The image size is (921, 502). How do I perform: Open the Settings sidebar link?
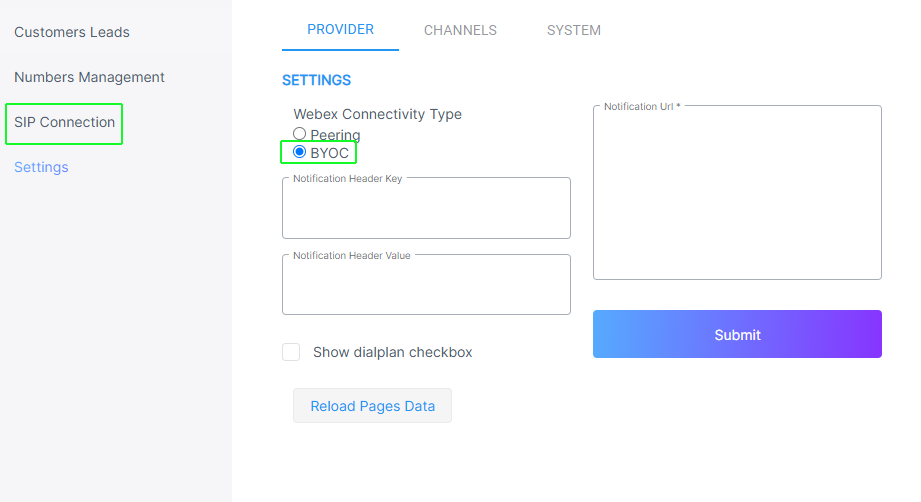(41, 167)
